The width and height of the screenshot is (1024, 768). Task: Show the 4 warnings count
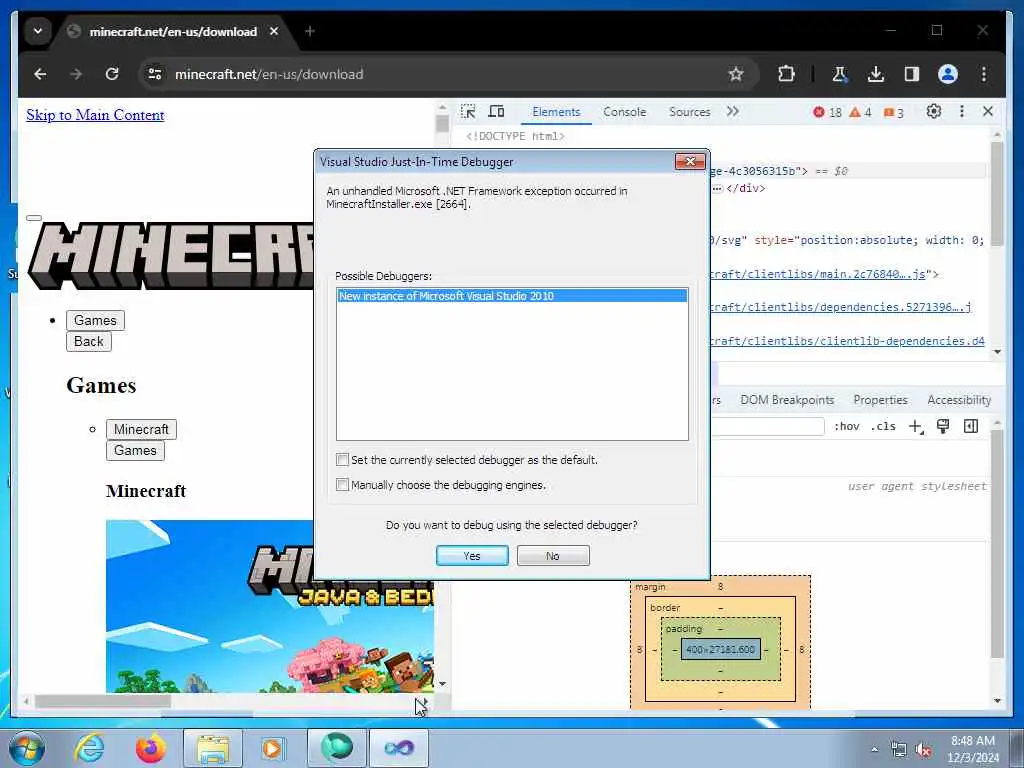(860, 112)
